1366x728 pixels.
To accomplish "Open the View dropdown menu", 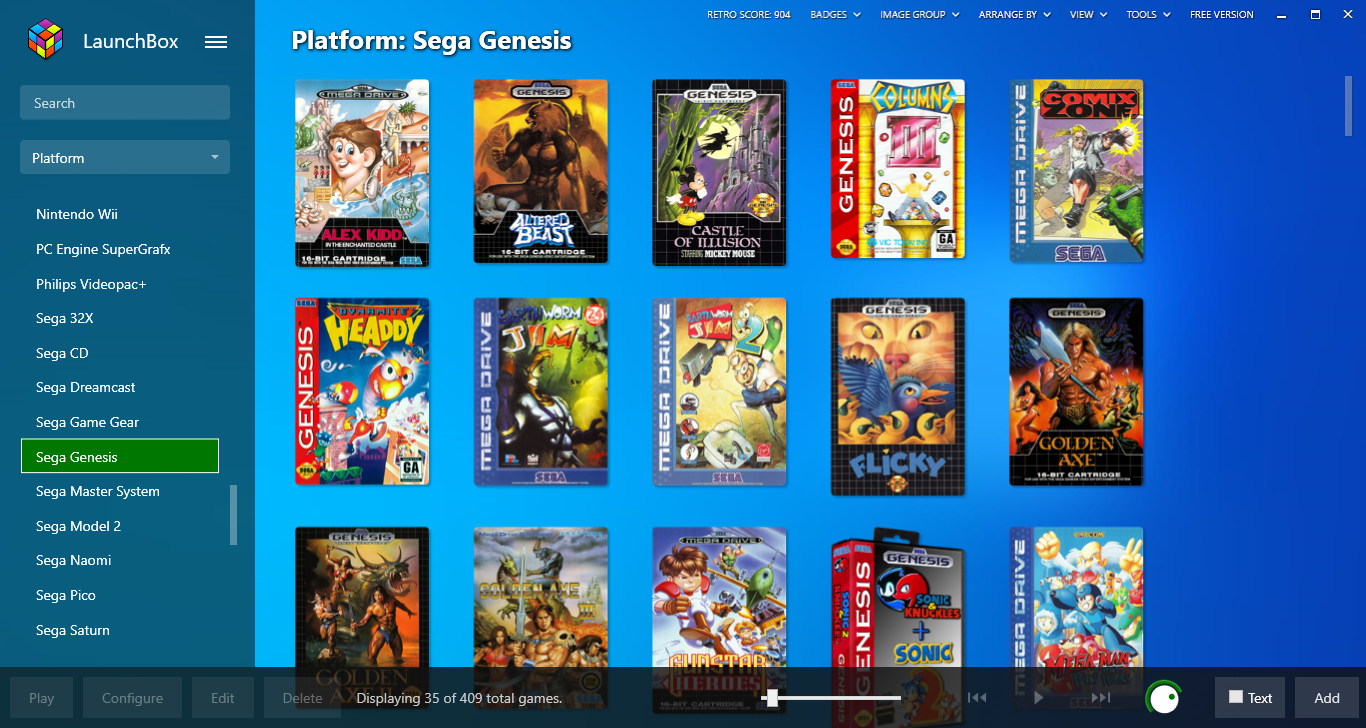I will (x=1088, y=15).
